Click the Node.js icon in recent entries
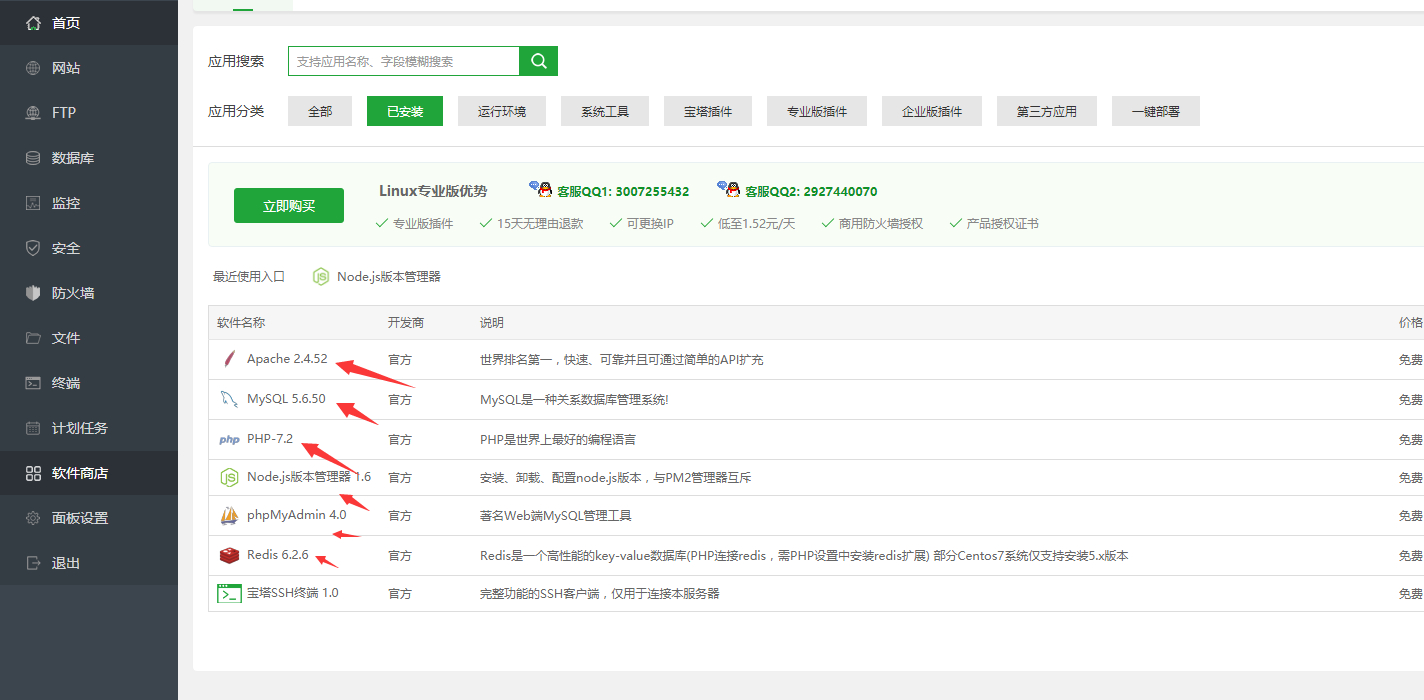The image size is (1424, 700). pyautogui.click(x=321, y=277)
